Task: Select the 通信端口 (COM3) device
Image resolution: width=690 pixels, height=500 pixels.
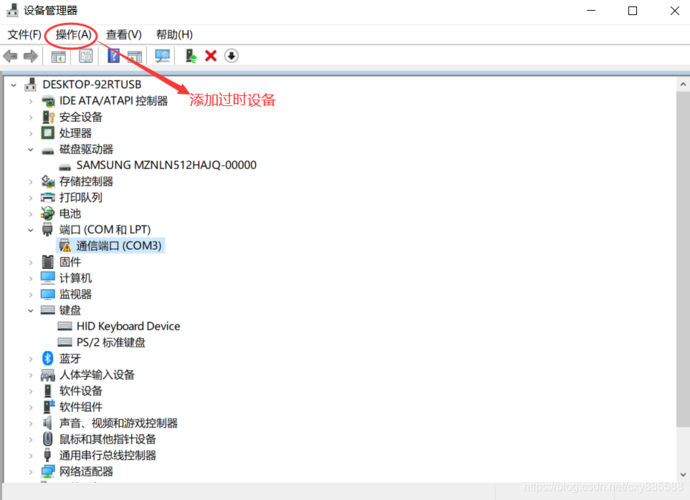Action: point(118,245)
